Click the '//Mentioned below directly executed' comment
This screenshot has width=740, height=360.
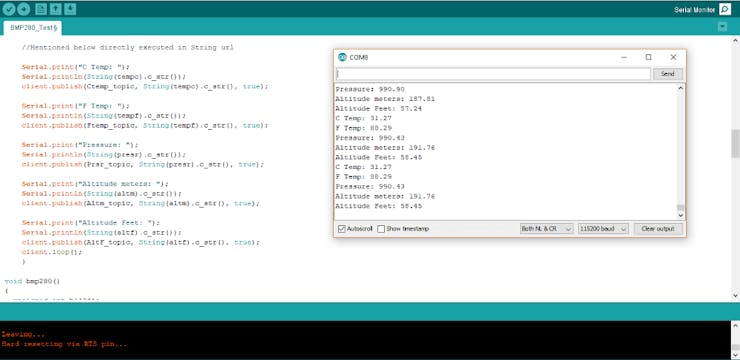(x=127, y=48)
